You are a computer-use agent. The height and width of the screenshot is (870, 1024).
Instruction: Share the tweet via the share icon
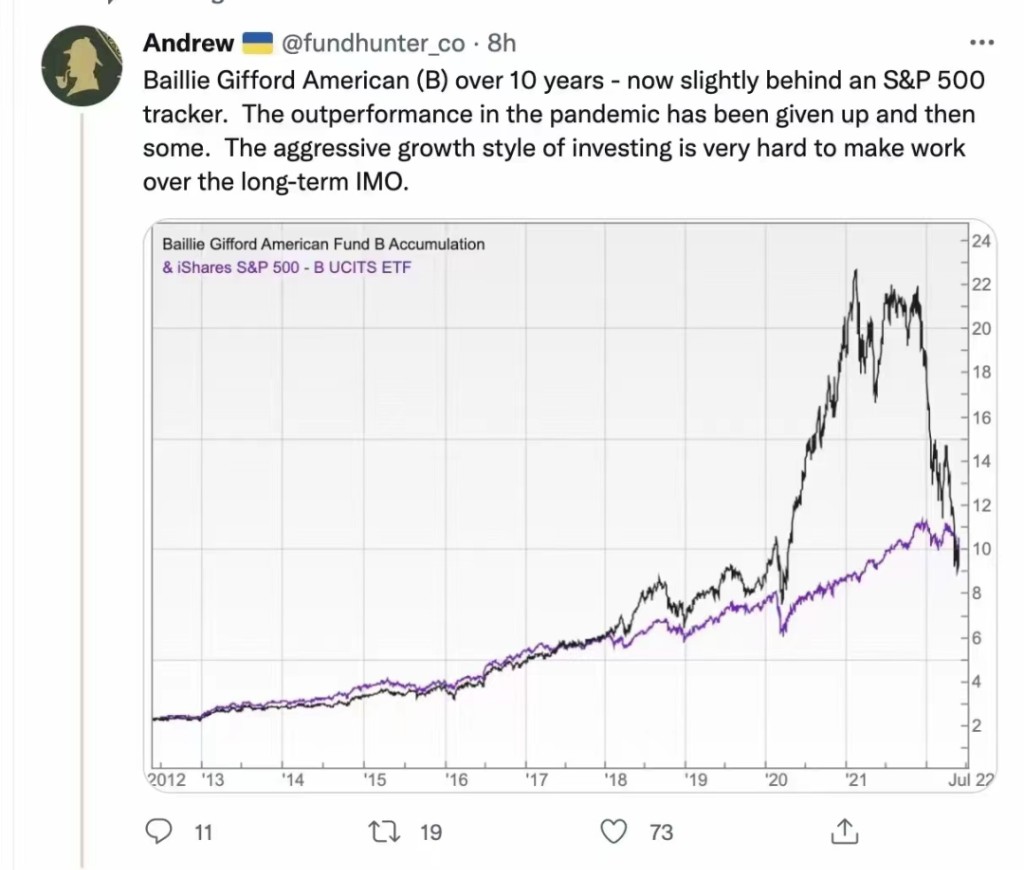[x=843, y=831]
